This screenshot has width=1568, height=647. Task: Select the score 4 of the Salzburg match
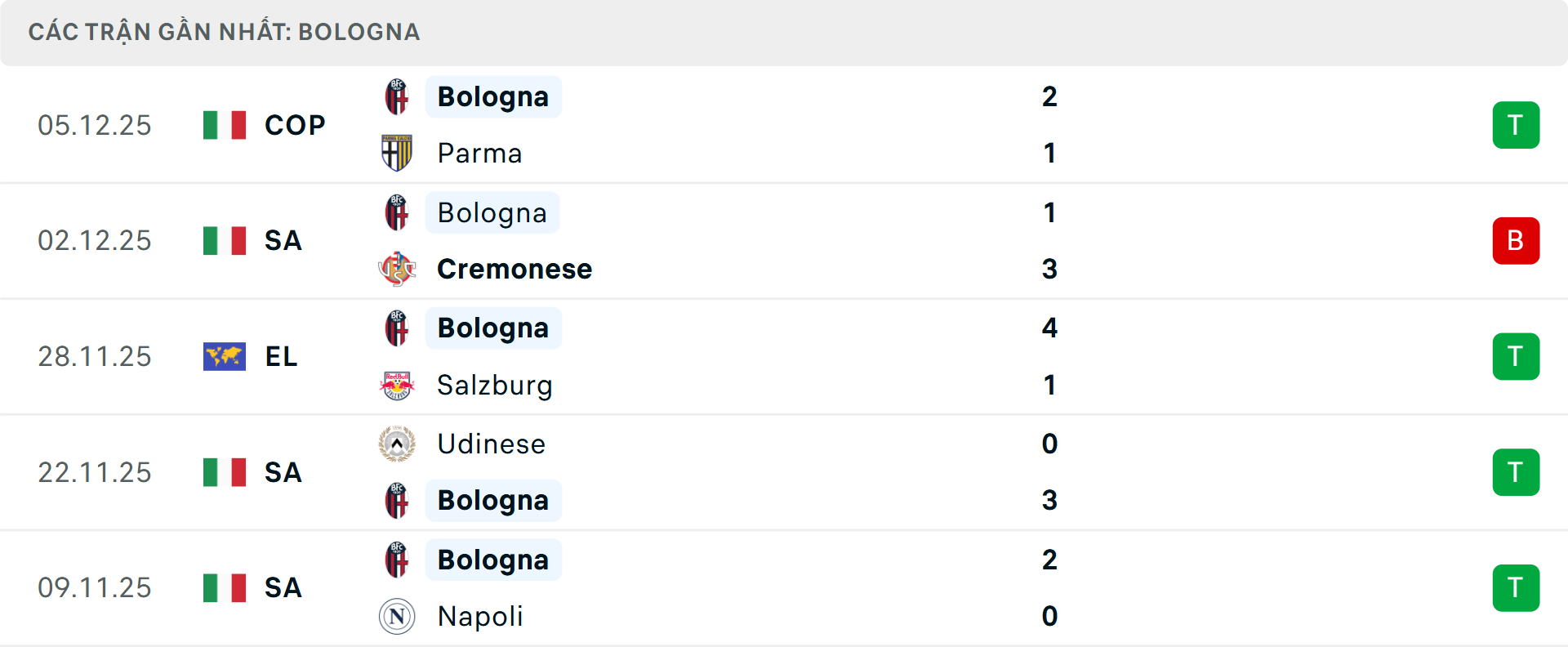[x=1050, y=328]
